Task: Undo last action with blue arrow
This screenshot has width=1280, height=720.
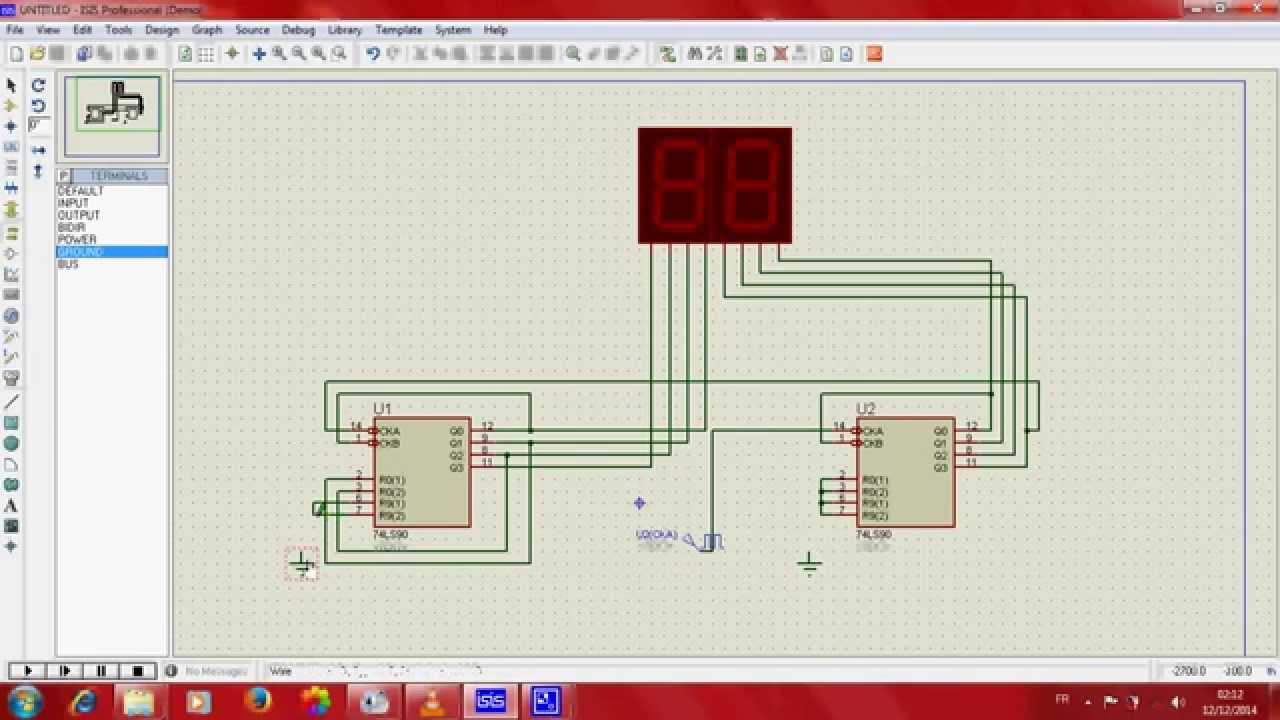Action: (372, 54)
